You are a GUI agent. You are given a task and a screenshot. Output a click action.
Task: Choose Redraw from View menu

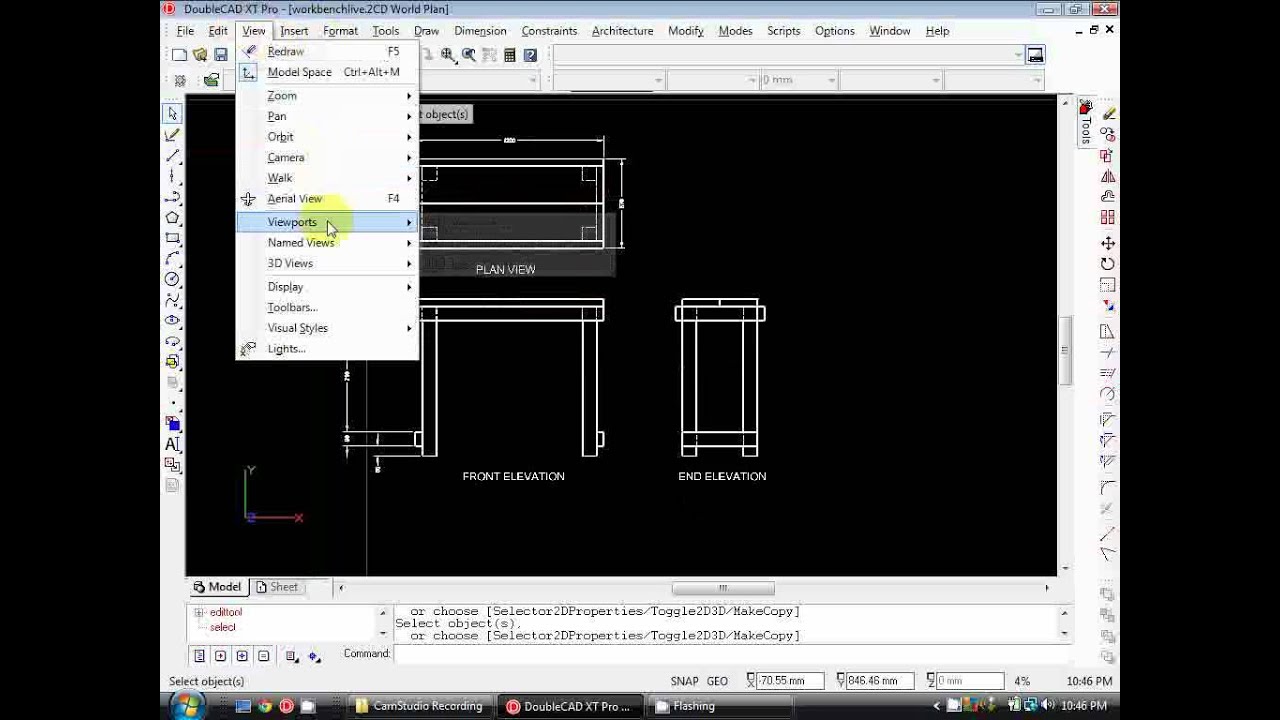click(x=327, y=51)
